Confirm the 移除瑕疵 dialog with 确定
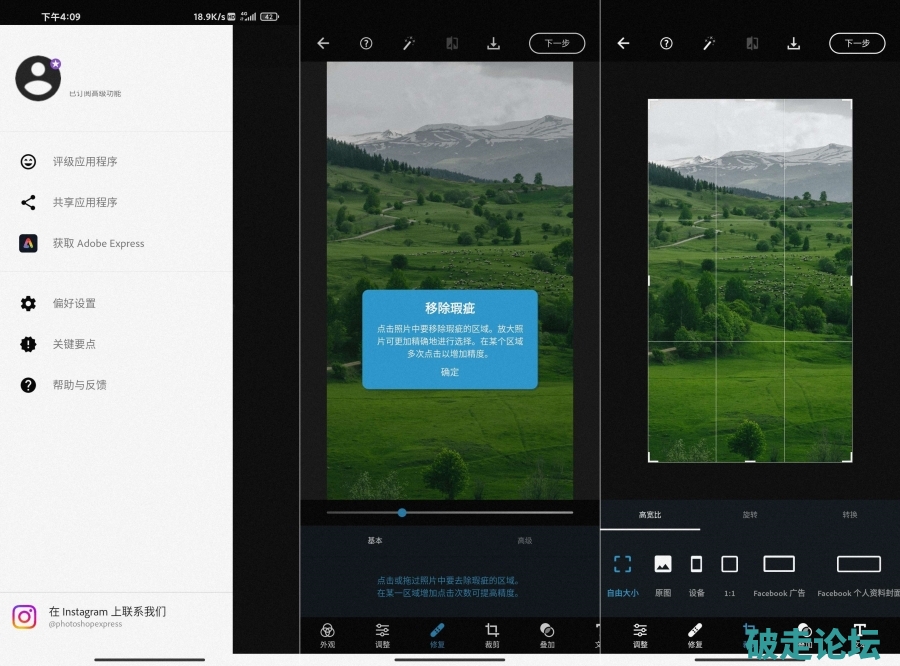This screenshot has height=666, width=900. [x=450, y=372]
